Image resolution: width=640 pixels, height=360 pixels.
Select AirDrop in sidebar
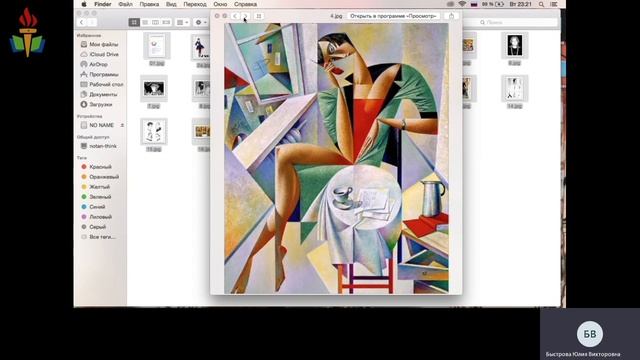(94, 64)
